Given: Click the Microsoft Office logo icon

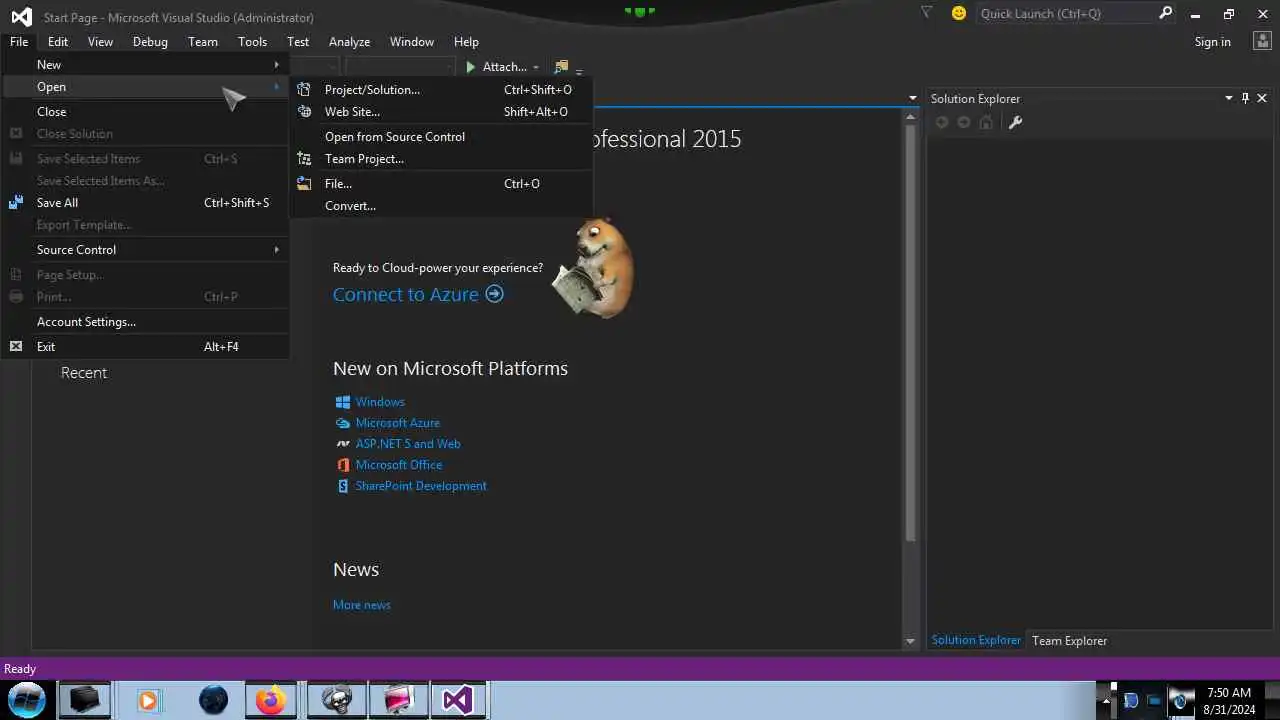Looking at the screenshot, I should [342, 464].
